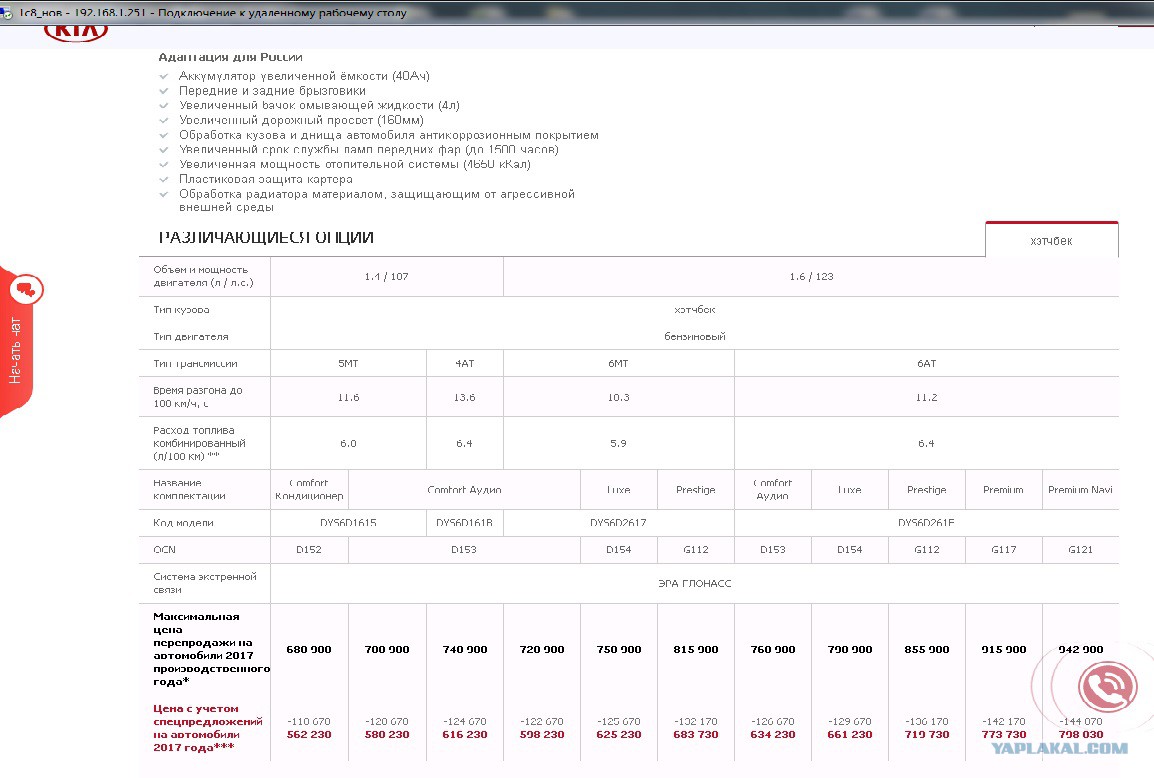Click max price 790 900
This screenshot has width=1154, height=778.
(850, 649)
